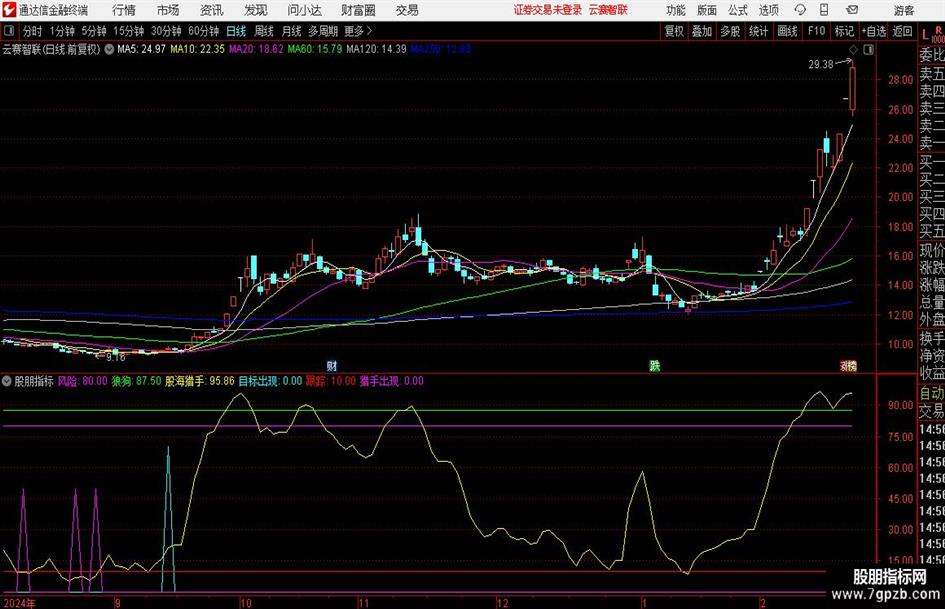945x609 pixels.
Task: Click the 多股 toolbar button
Action: (730, 31)
